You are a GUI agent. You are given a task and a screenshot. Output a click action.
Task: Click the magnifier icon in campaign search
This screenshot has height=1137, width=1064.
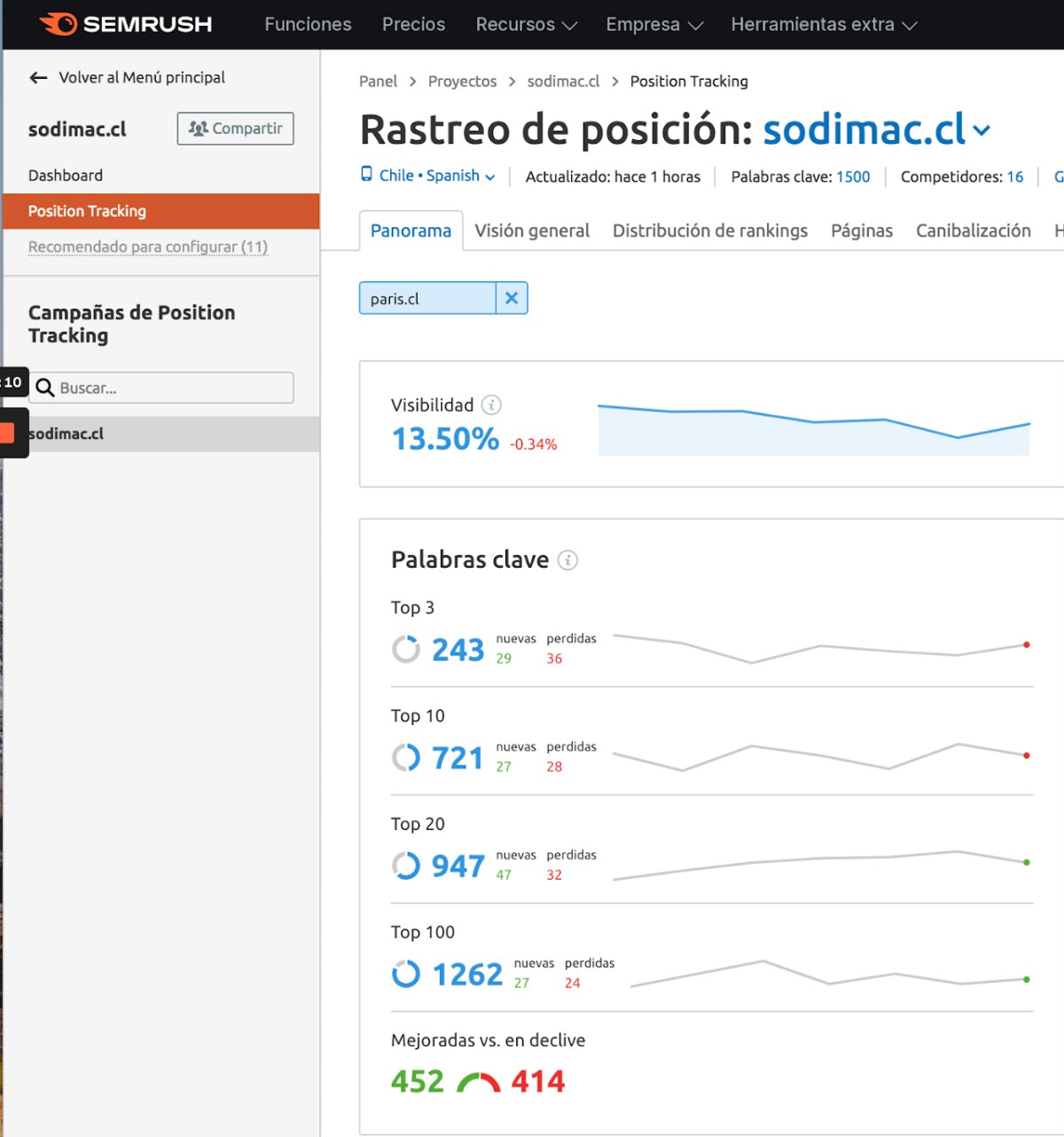[x=44, y=388]
